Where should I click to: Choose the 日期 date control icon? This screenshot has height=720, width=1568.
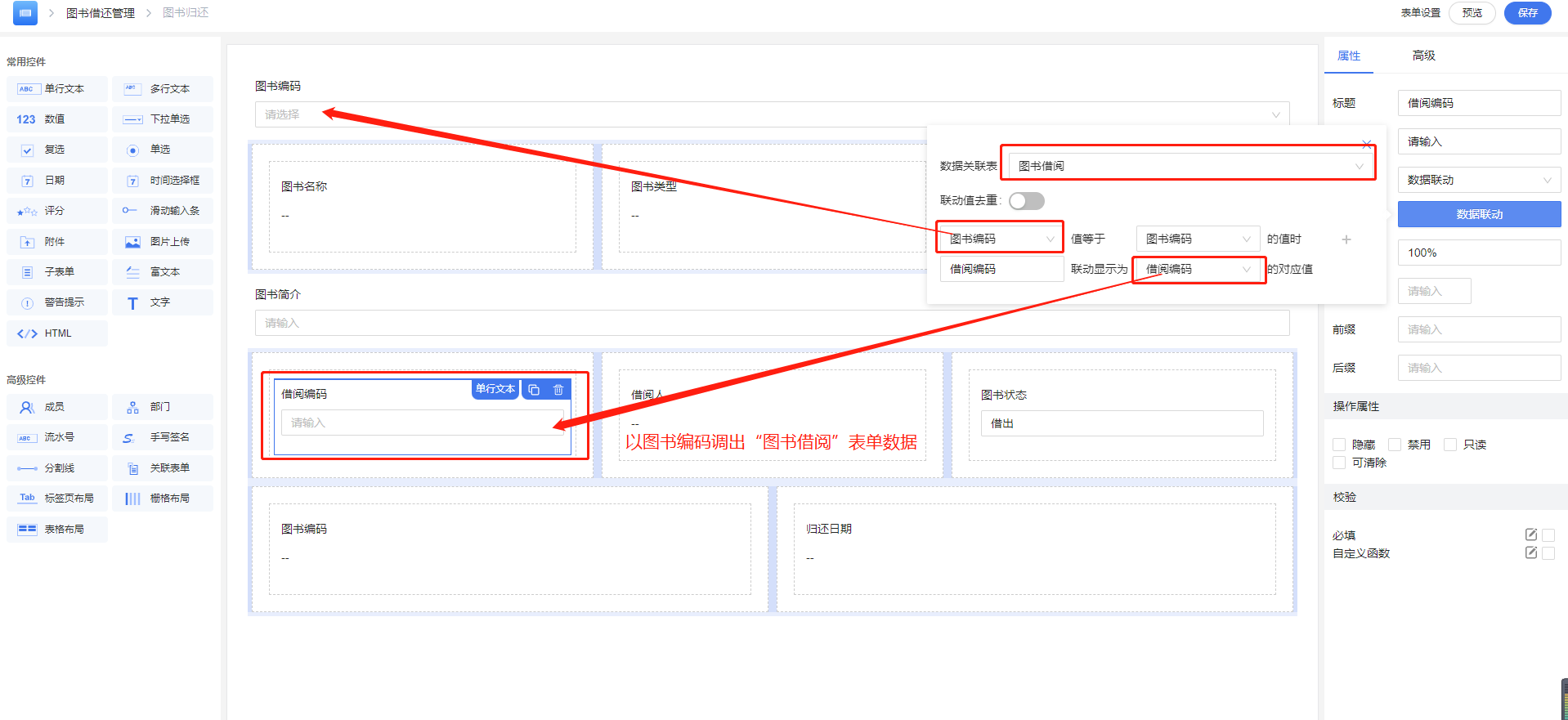pyautogui.click(x=27, y=181)
